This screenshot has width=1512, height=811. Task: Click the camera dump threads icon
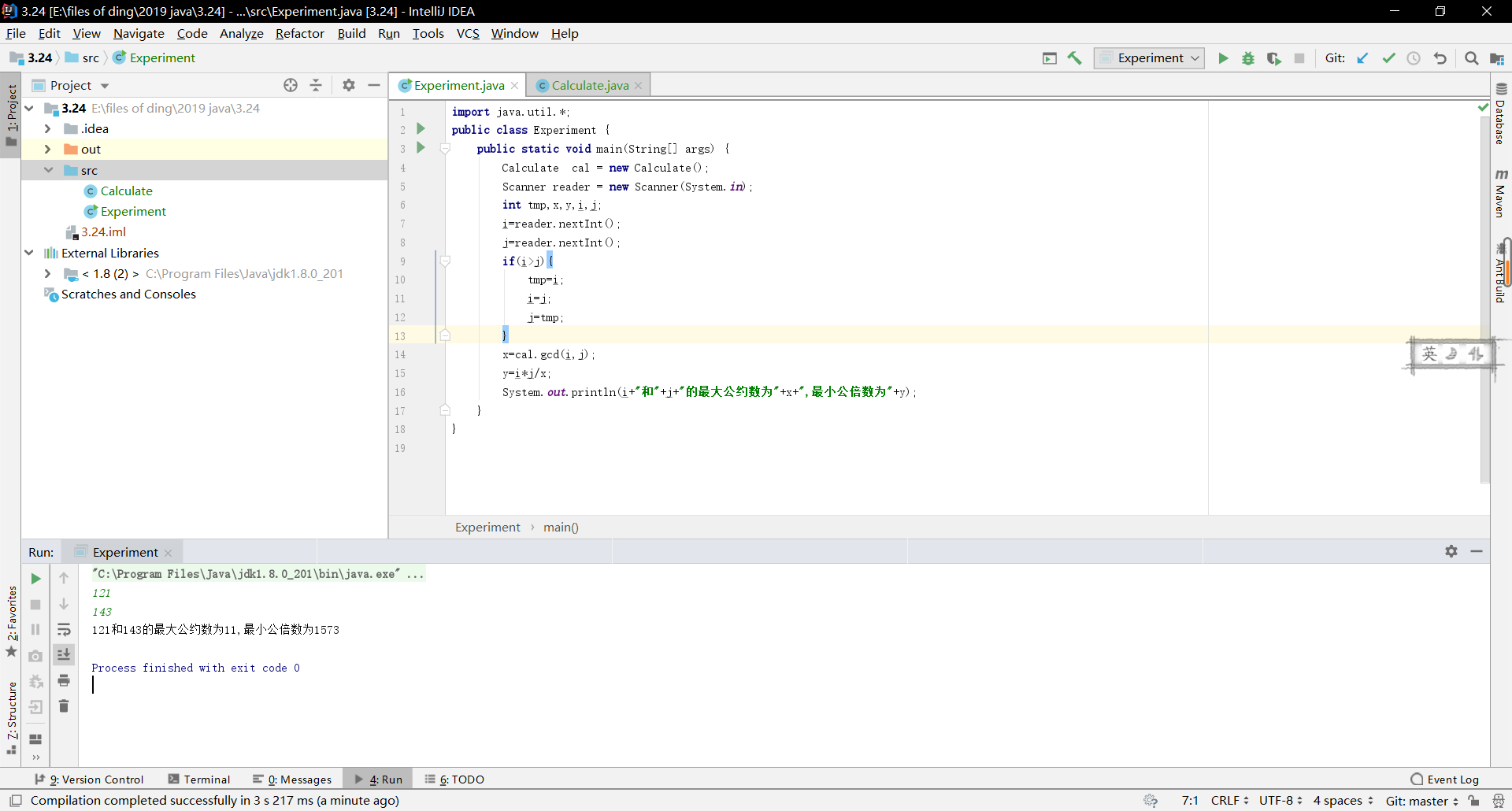coord(35,656)
